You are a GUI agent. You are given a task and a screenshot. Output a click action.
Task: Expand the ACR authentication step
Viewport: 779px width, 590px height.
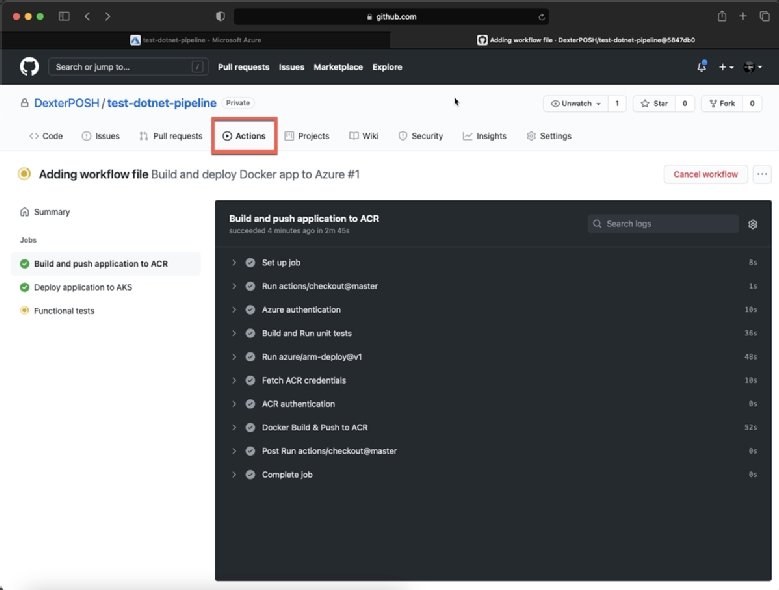[x=493, y=404]
